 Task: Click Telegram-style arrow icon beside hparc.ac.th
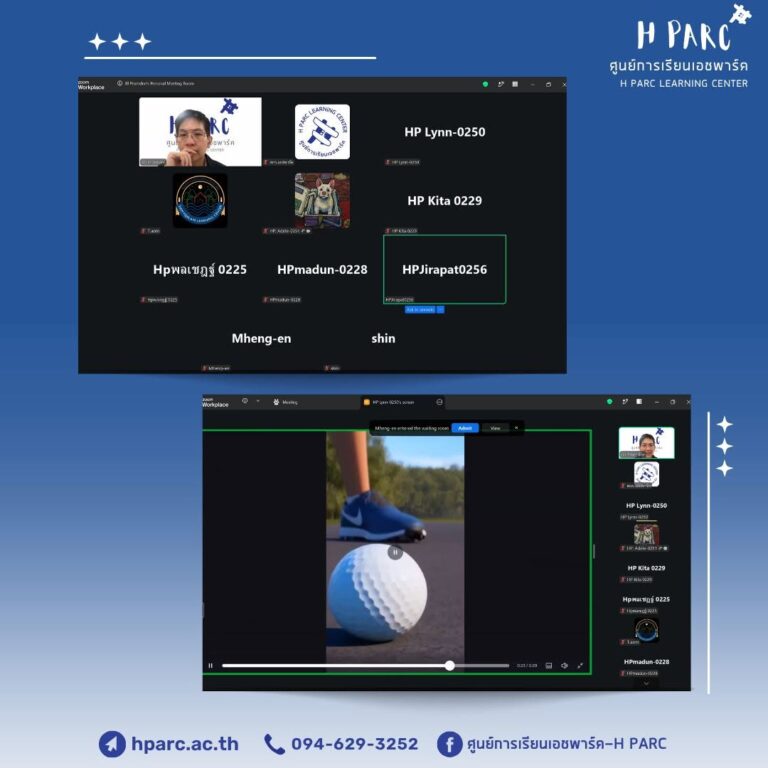pyautogui.click(x=112, y=744)
